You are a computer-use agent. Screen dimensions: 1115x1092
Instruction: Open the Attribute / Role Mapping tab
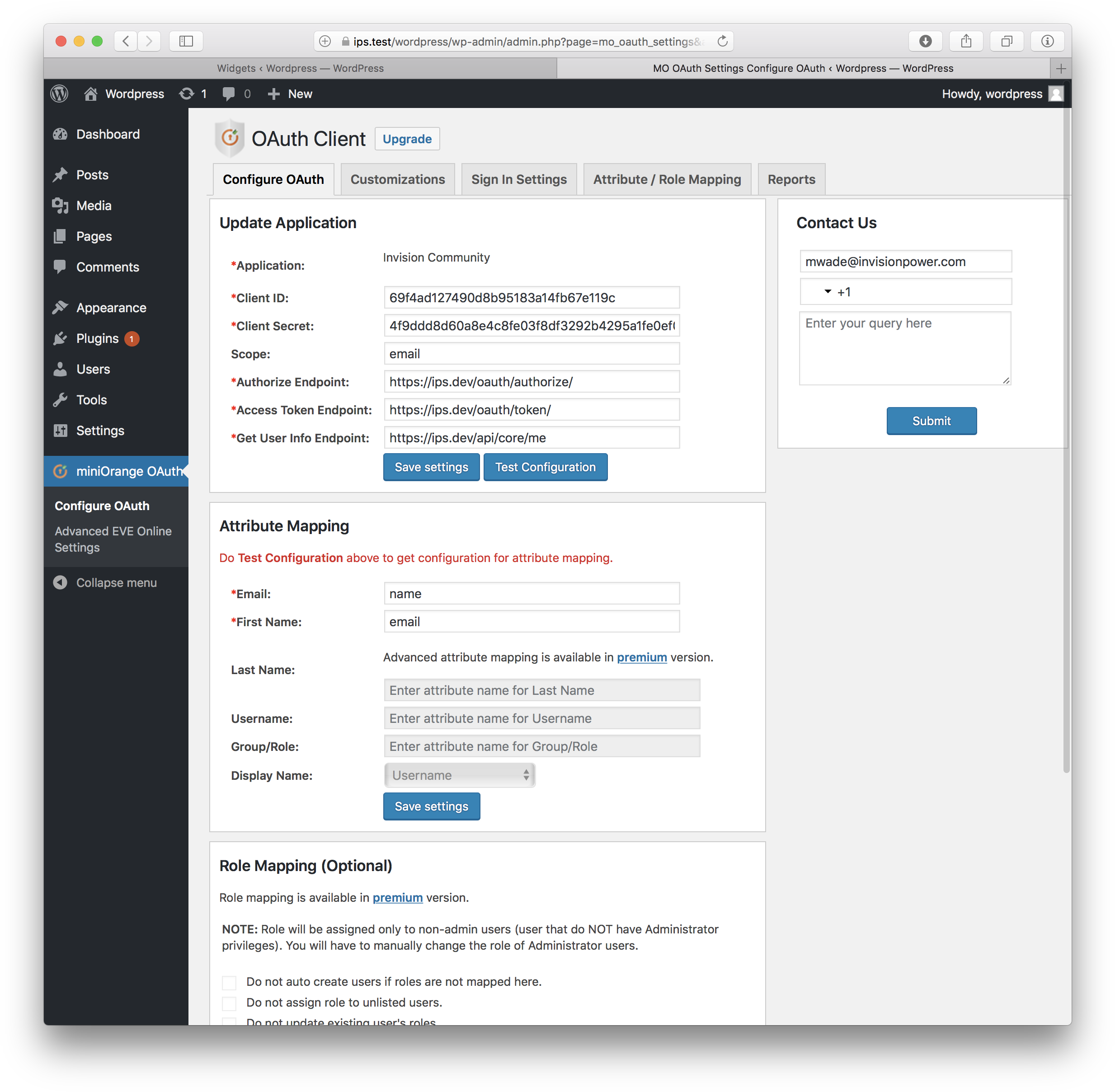point(667,179)
